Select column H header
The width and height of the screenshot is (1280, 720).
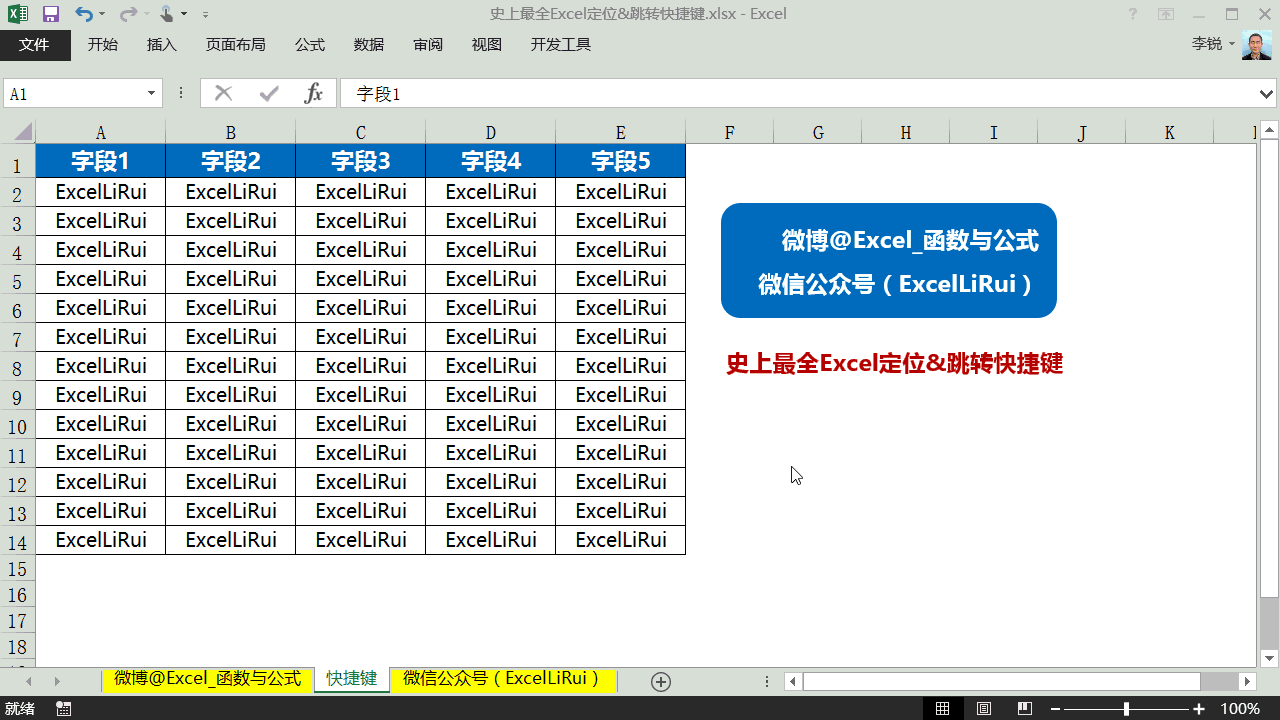coord(906,133)
